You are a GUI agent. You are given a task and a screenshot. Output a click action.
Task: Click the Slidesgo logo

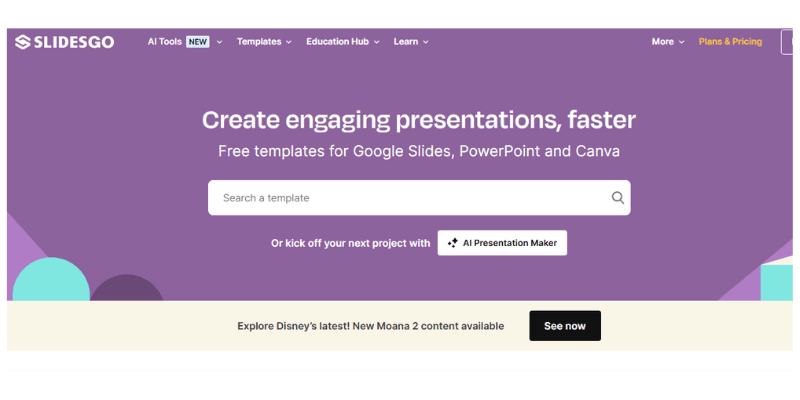pyautogui.click(x=64, y=42)
